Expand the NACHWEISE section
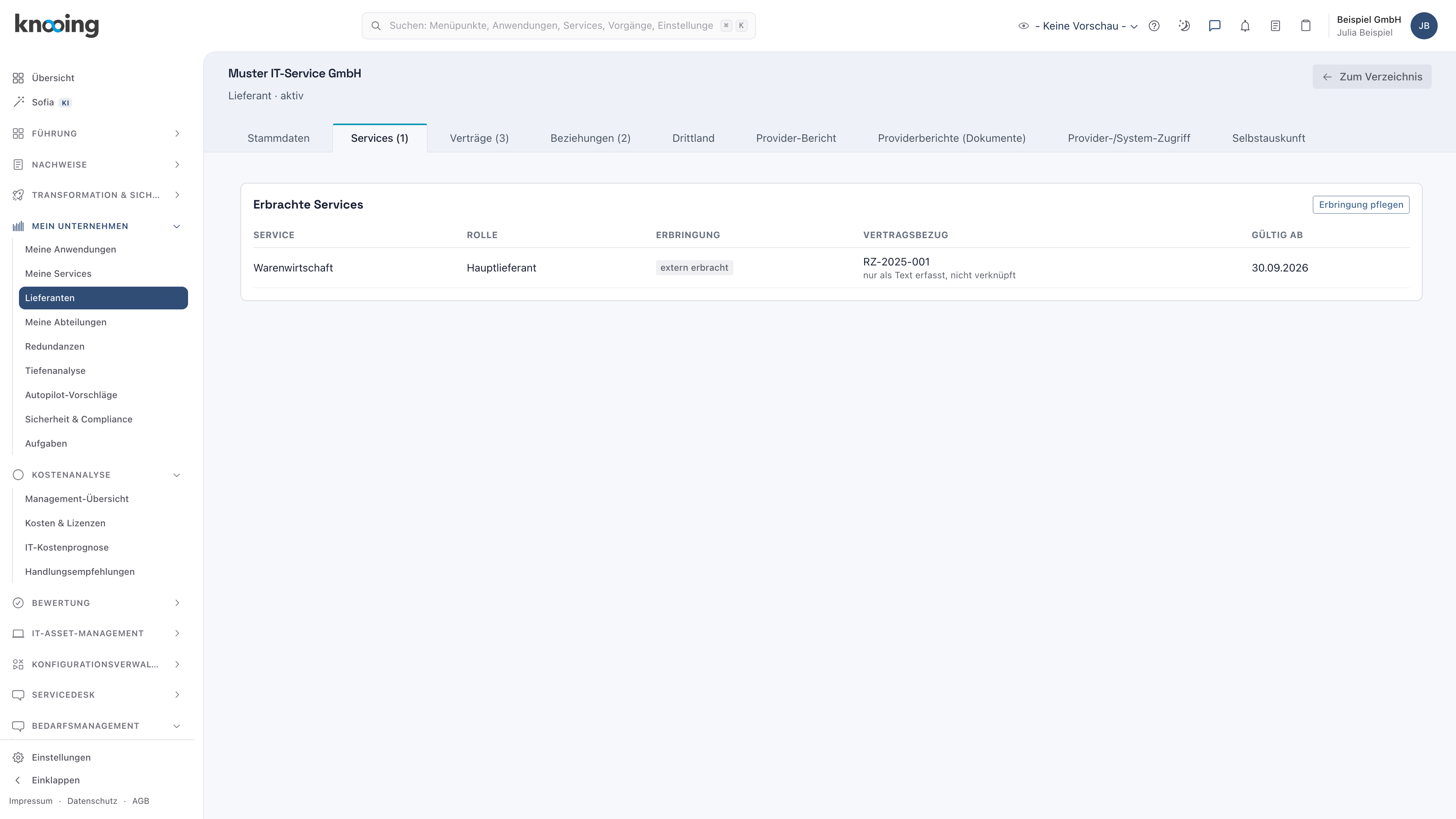Viewport: 1456px width, 819px height. [x=97, y=165]
